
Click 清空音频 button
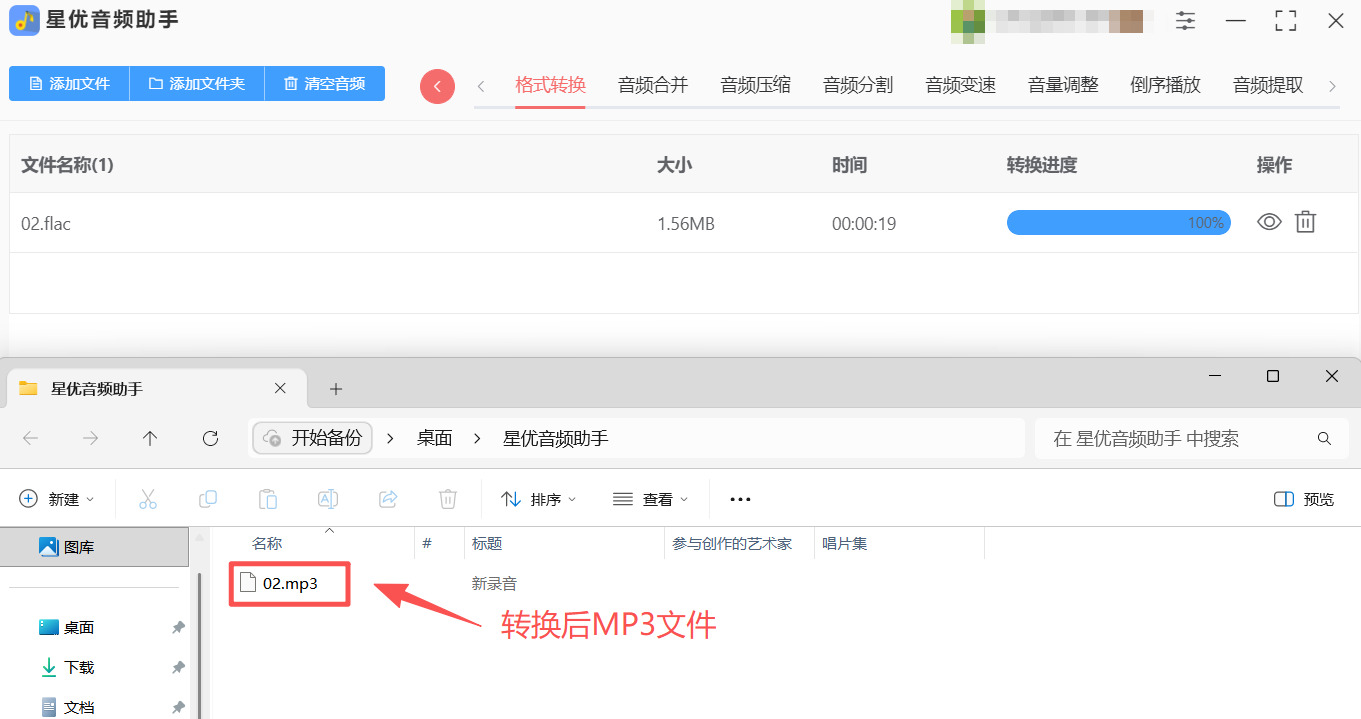point(325,84)
